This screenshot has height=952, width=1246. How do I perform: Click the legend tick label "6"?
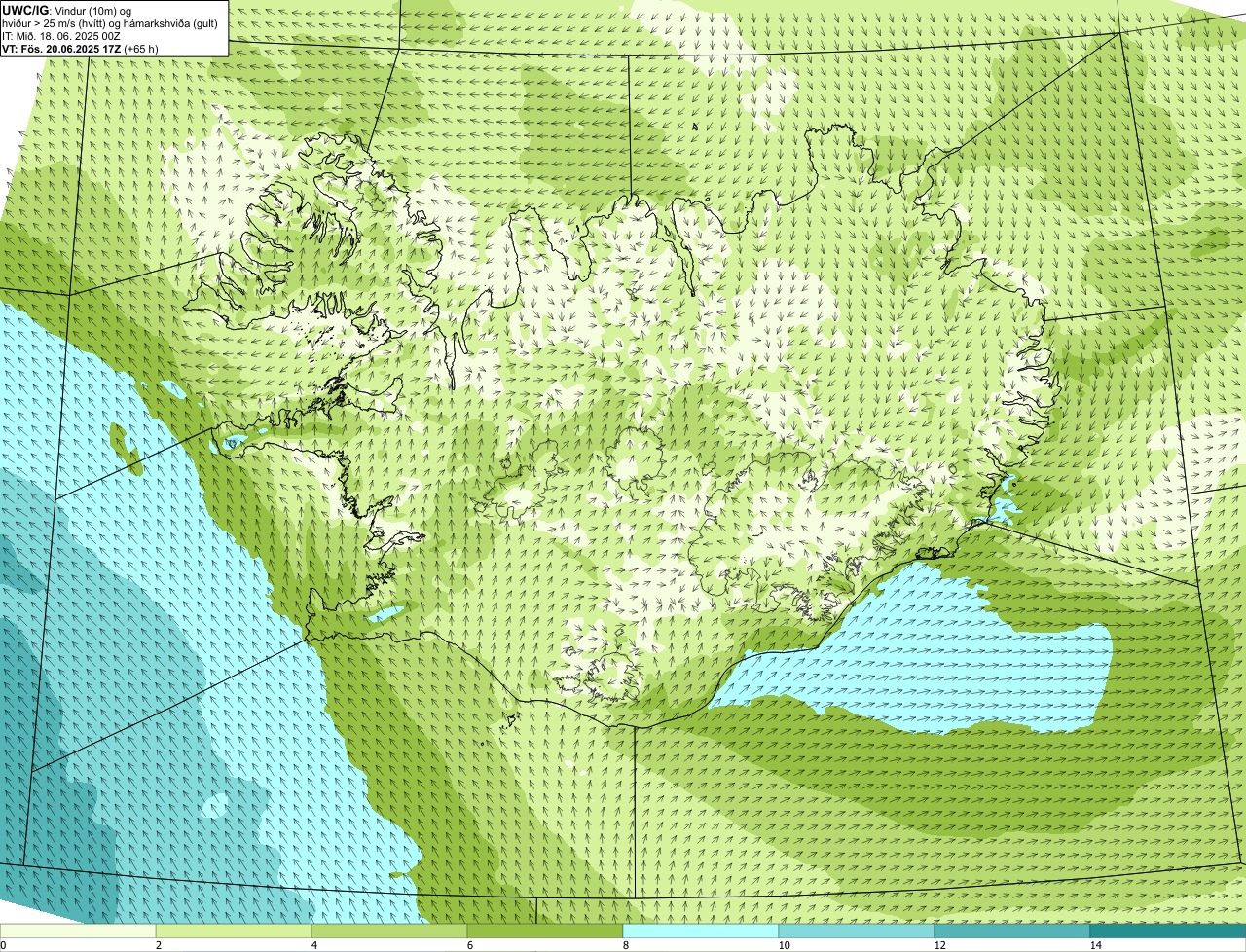(x=469, y=945)
